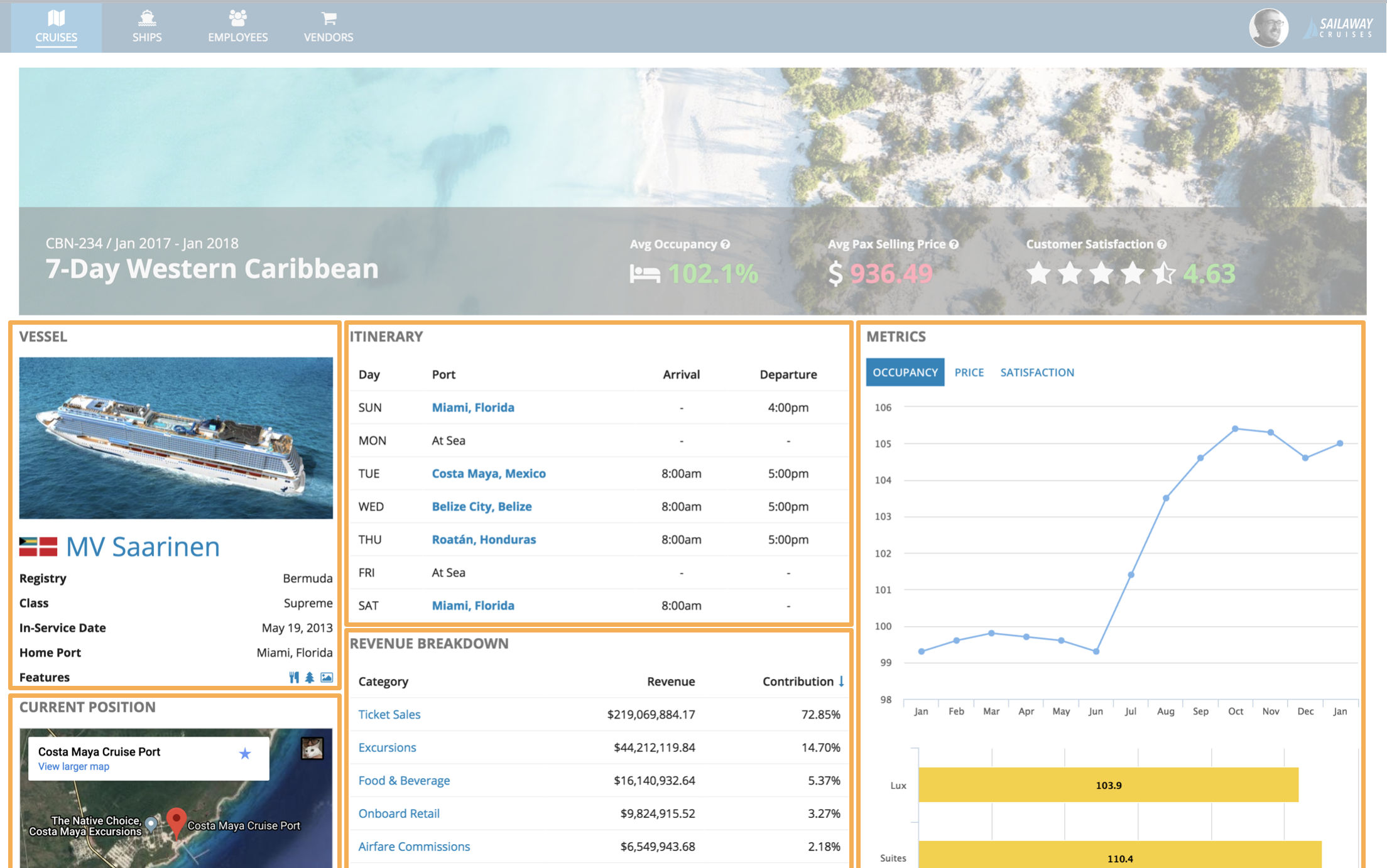Go to the Ships section
The width and height of the screenshot is (1387, 868).
(147, 27)
